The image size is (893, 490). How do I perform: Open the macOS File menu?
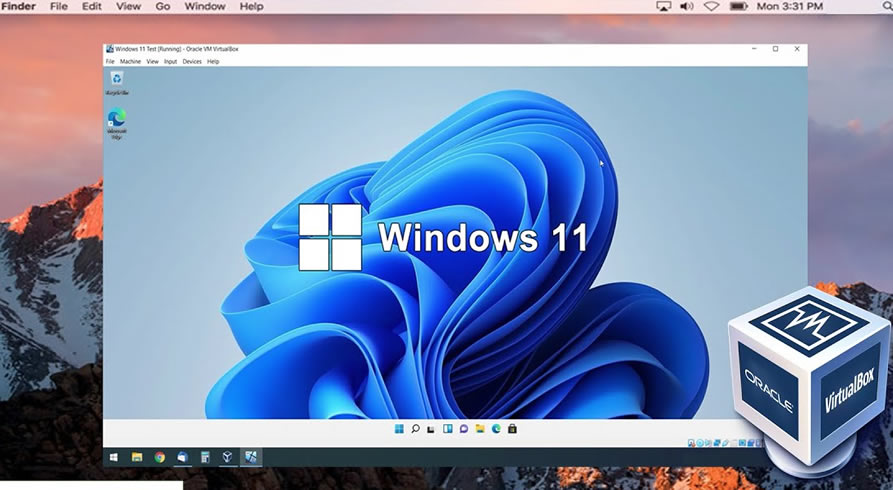[59, 6]
